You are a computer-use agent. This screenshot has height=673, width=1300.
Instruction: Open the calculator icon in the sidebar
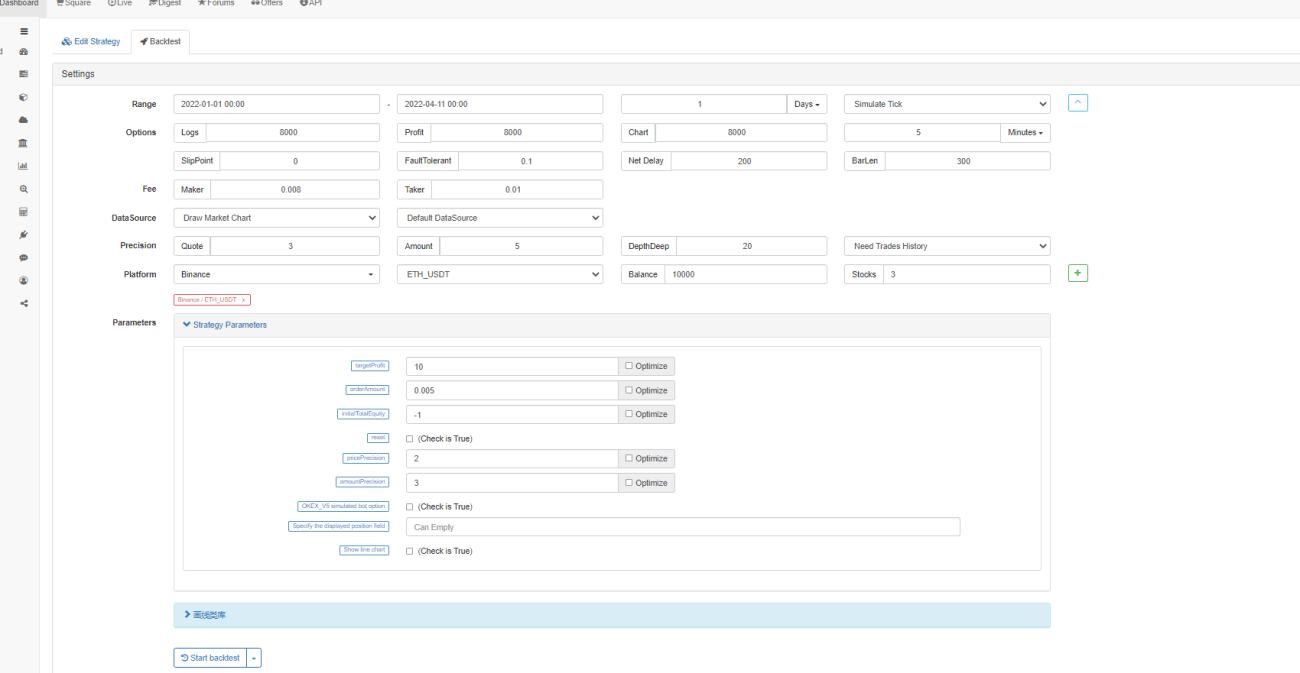[x=24, y=212]
